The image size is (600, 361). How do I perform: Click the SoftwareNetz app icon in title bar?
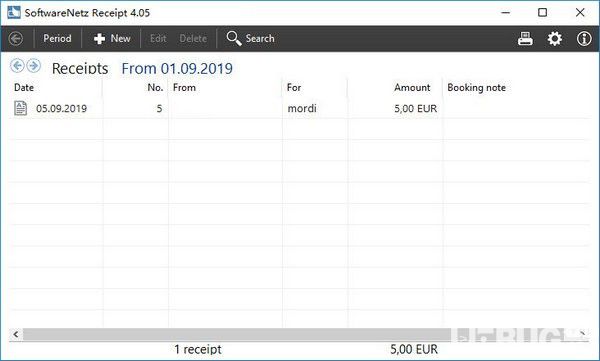pyautogui.click(x=14, y=12)
